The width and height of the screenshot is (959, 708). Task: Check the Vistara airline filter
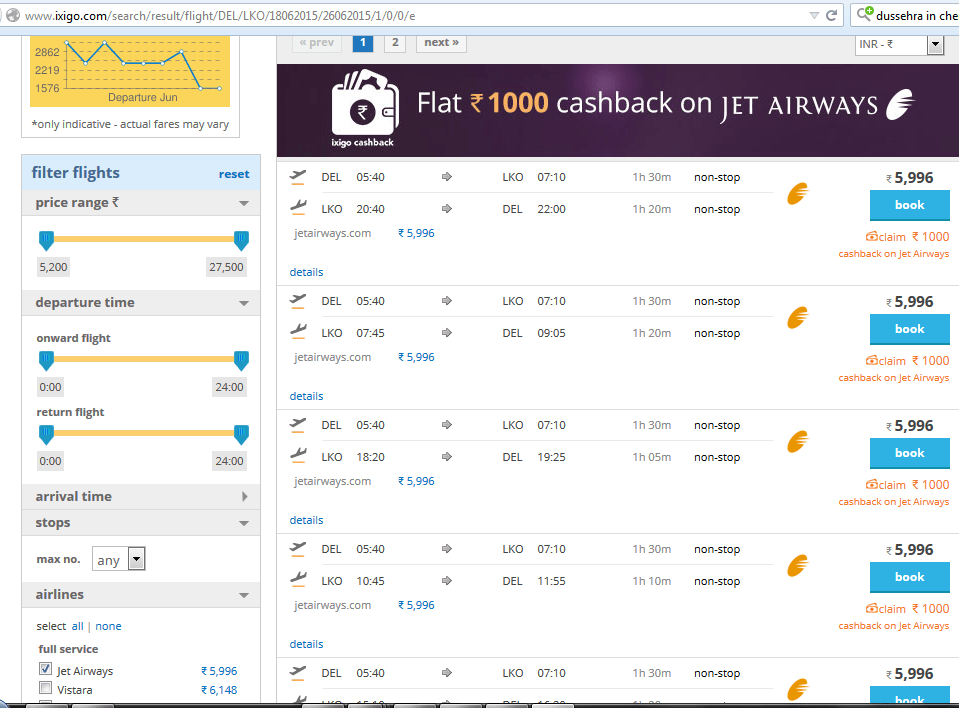click(45, 688)
